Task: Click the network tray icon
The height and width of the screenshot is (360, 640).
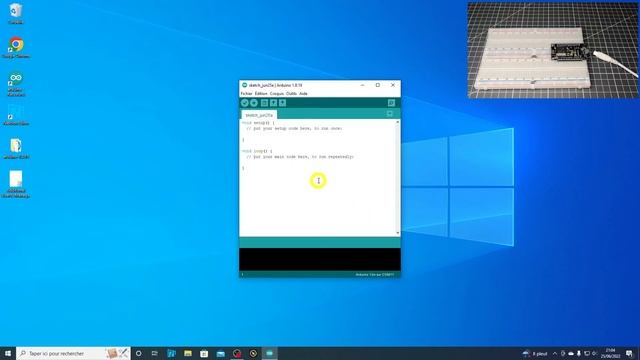Action: [587, 353]
